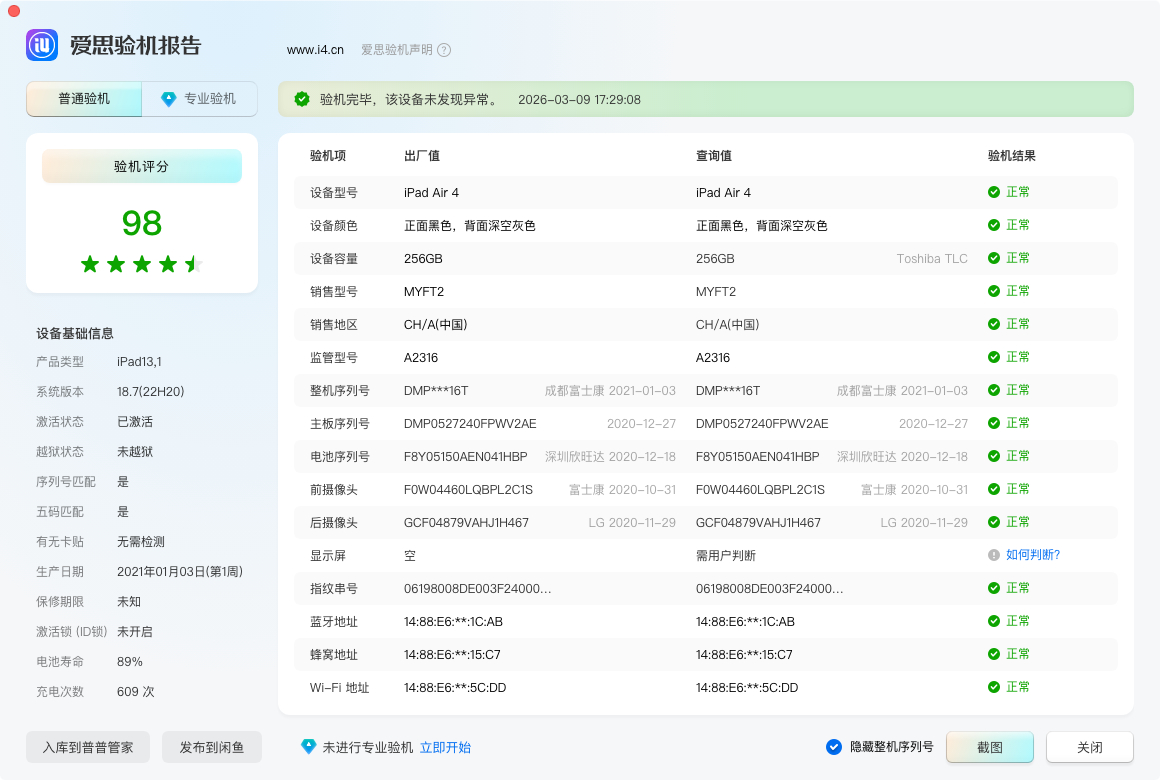Image resolution: width=1160 pixels, height=780 pixels.
Task: Click the green check icon in Wi-Fi 地址 row
Action: click(994, 687)
